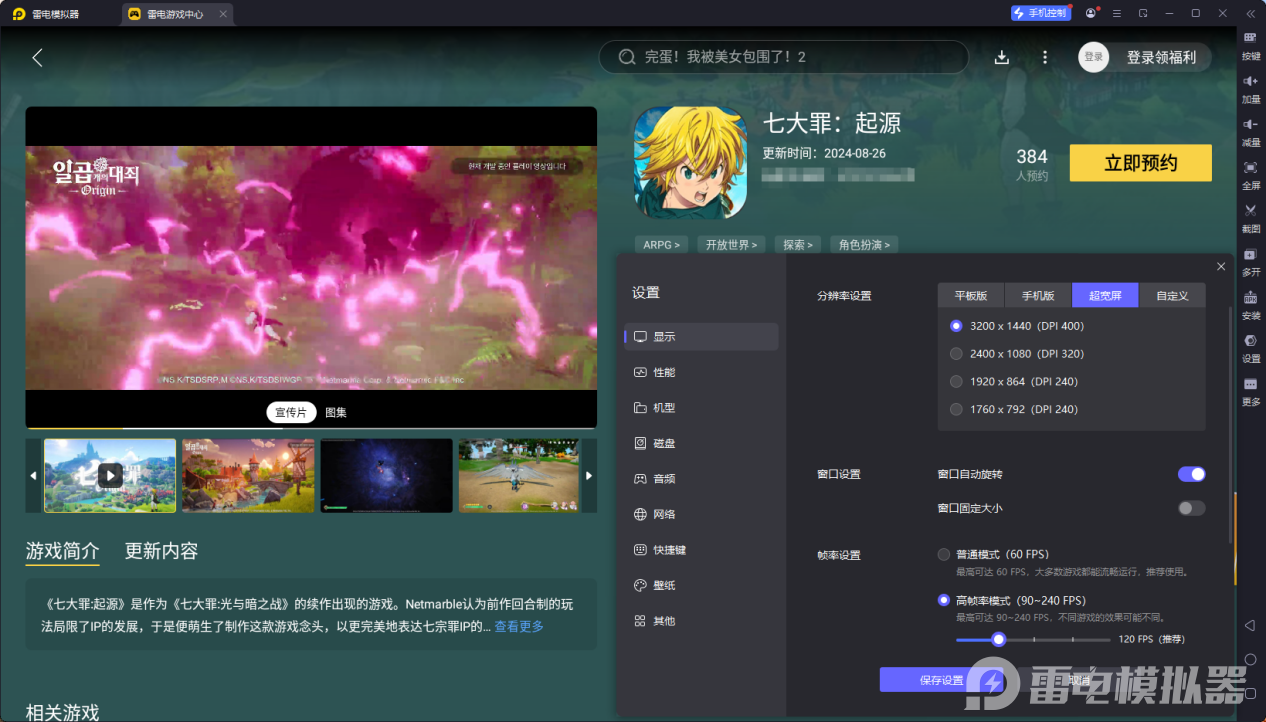
Task: Open 快捷键 settings category
Action: [x=701, y=550]
